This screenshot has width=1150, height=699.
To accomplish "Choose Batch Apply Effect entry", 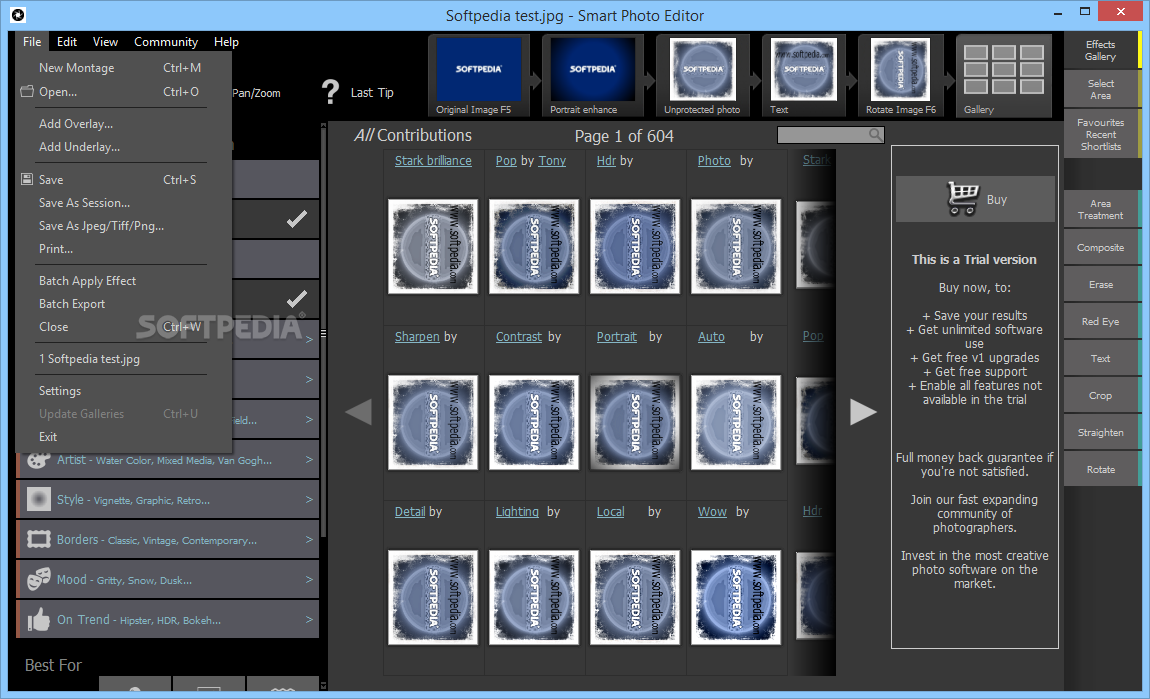I will (123, 281).
